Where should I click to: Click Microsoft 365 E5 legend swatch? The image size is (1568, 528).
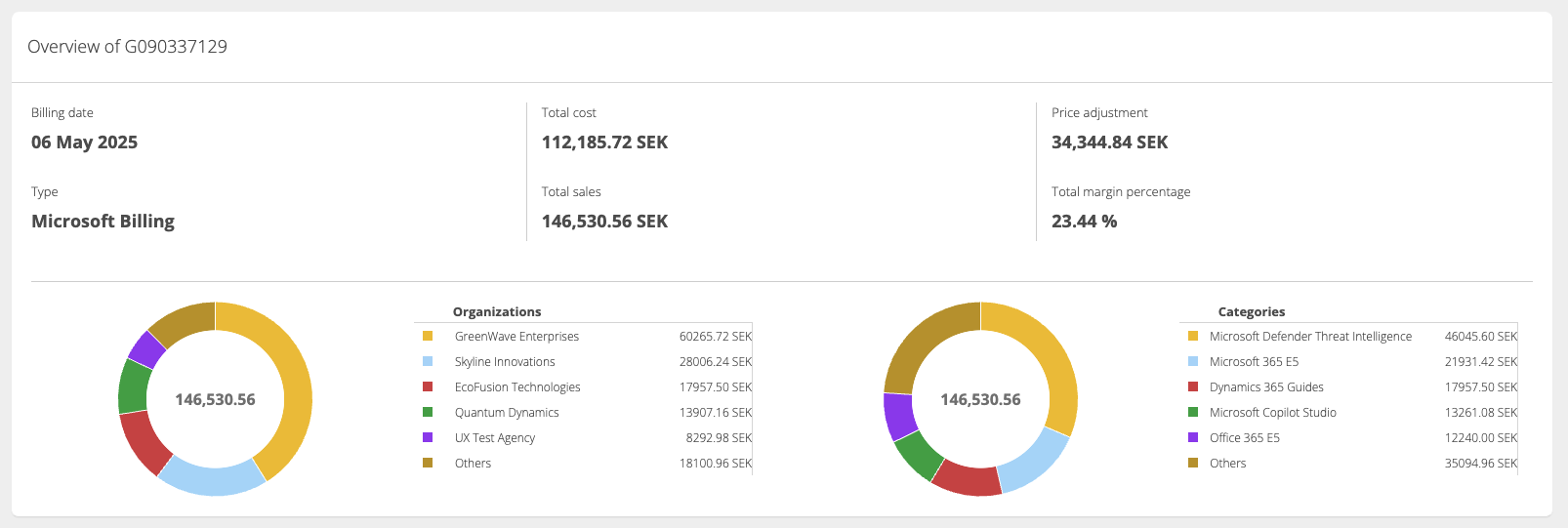pos(1192,361)
